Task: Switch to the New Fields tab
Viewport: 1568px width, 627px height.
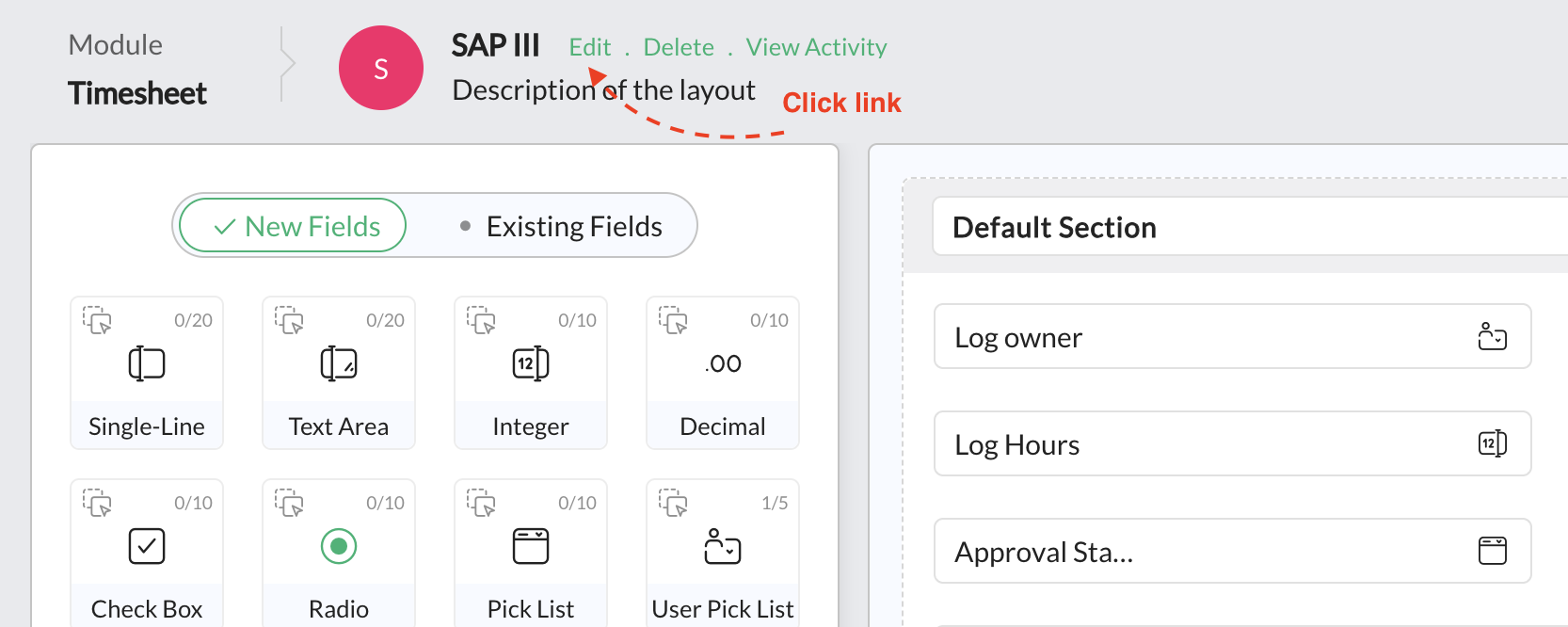Action: (x=293, y=226)
